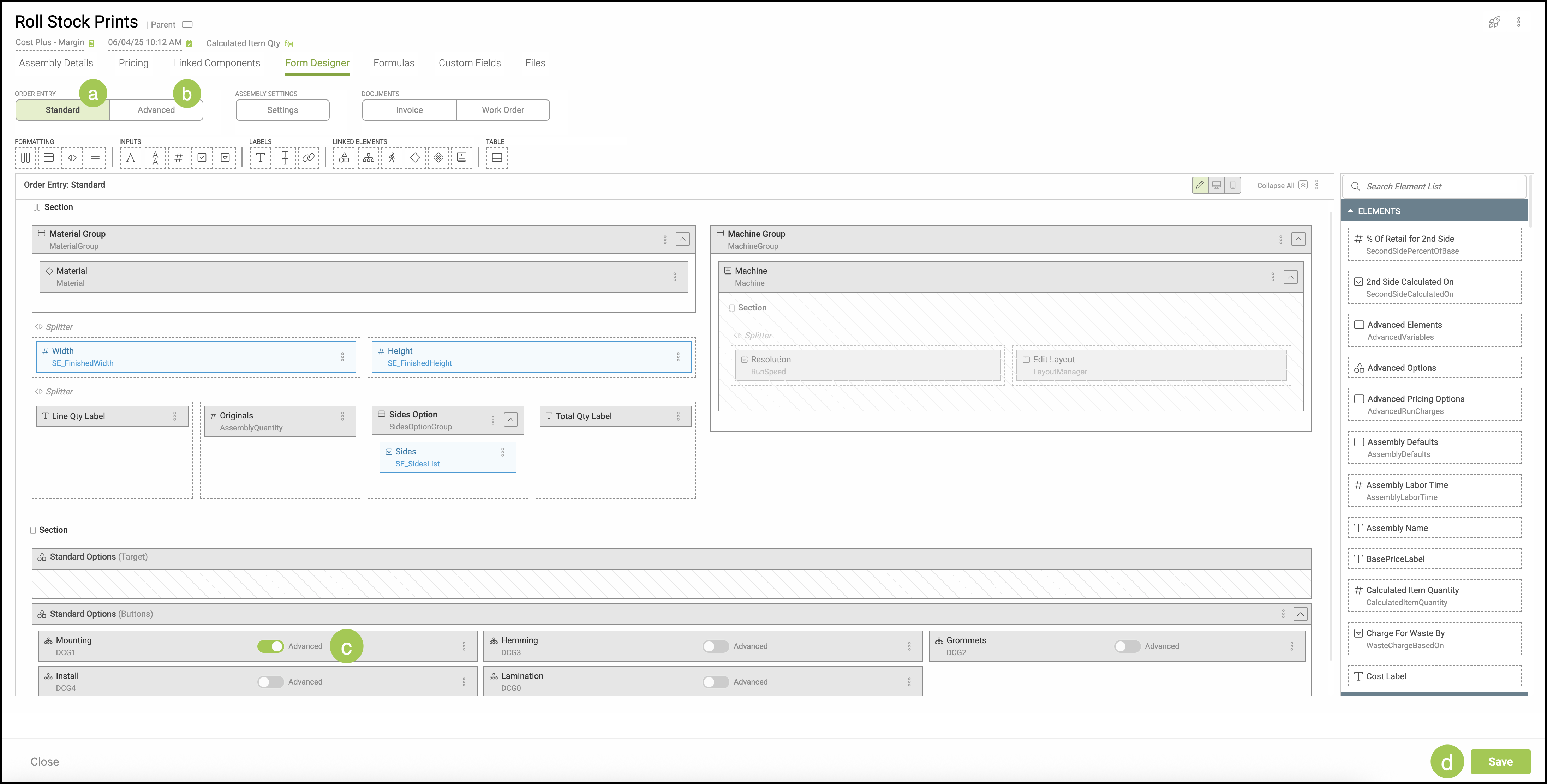Add a splitter formatting element

[x=71, y=158]
